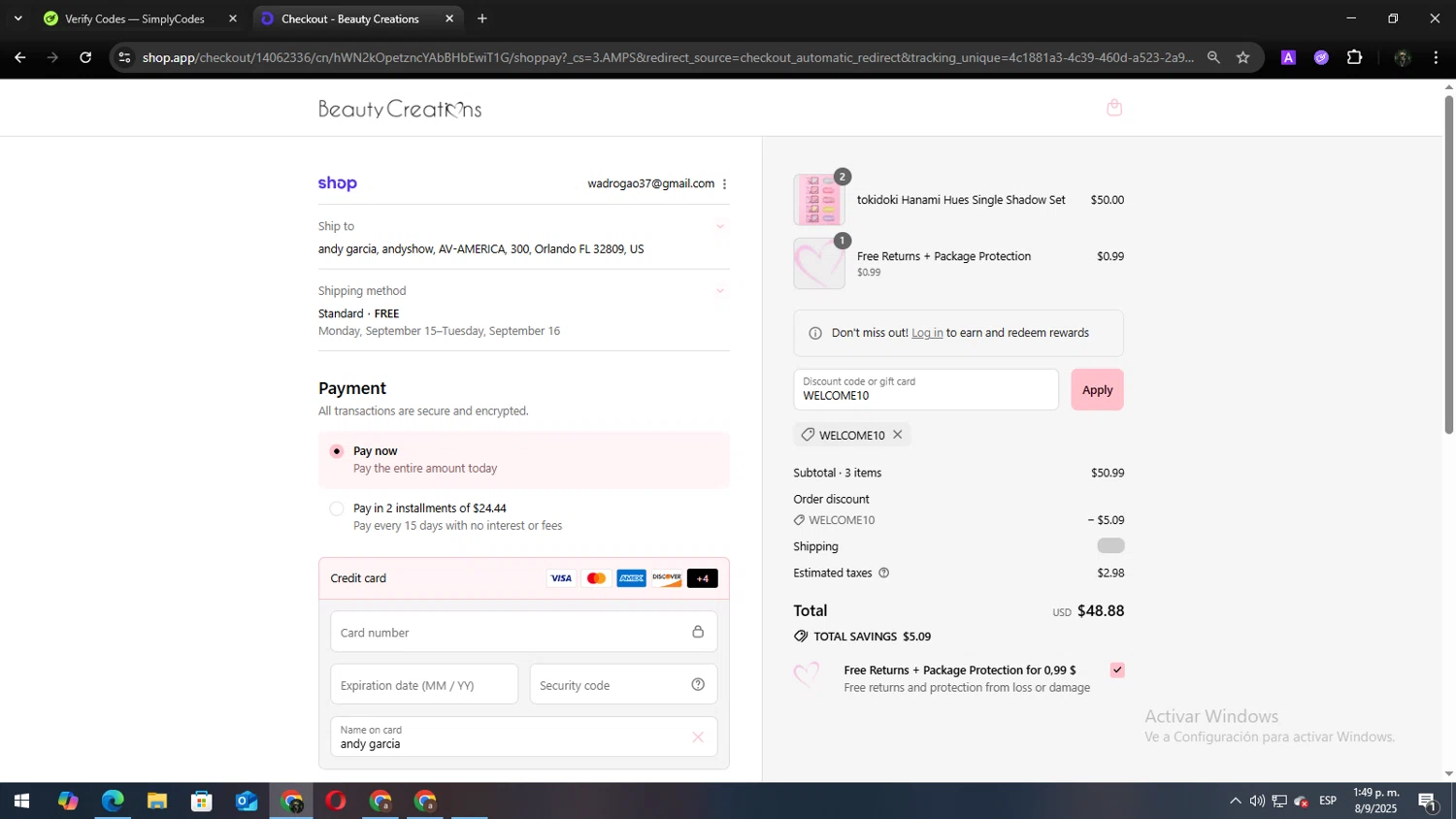The image size is (1456, 819).
Task: Apply the discount code
Action: 1097,389
